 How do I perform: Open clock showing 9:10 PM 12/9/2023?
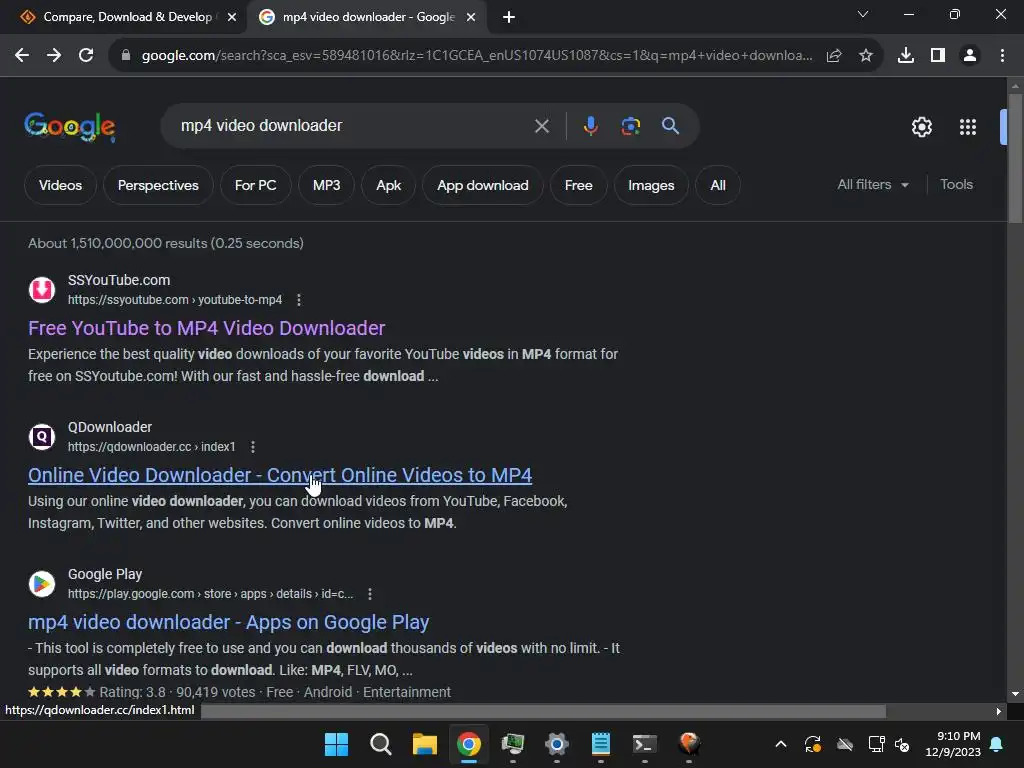(953, 744)
